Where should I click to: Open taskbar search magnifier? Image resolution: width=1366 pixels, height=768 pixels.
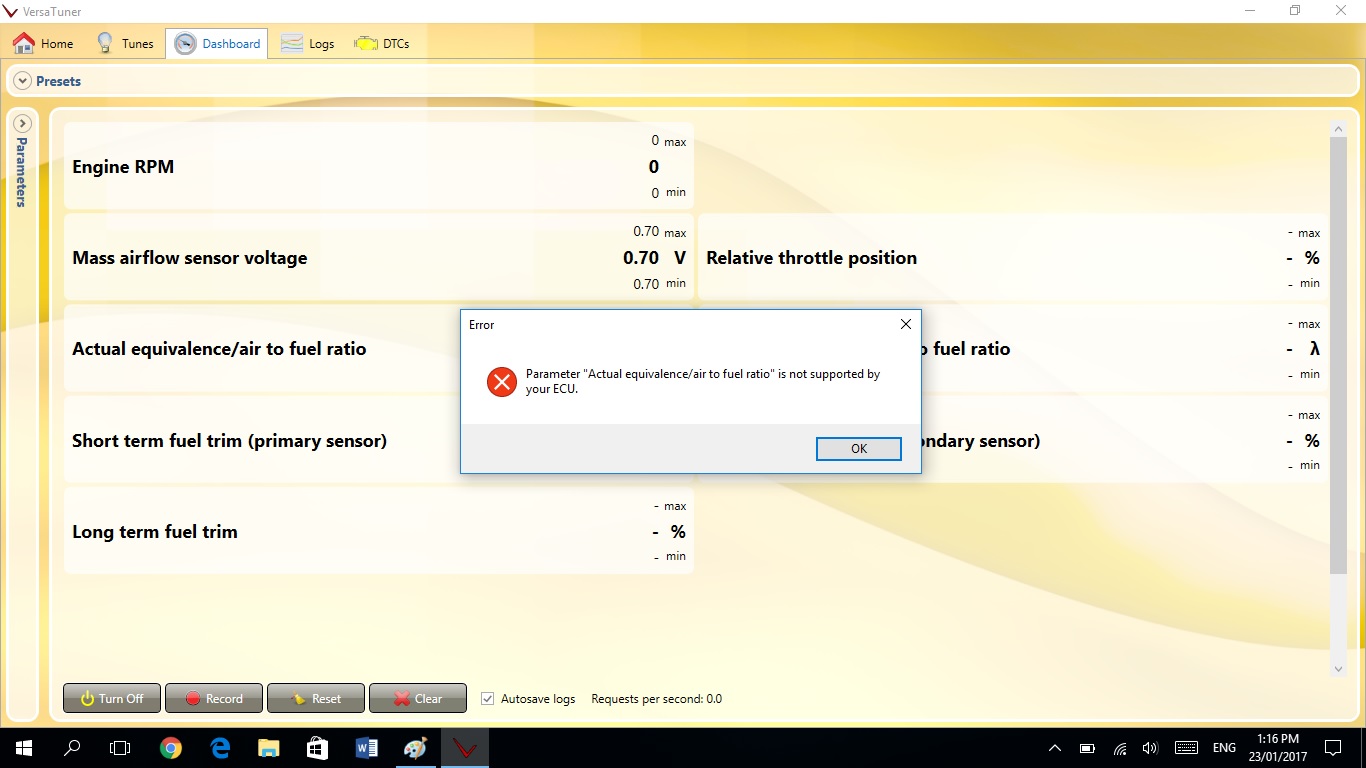pos(72,748)
